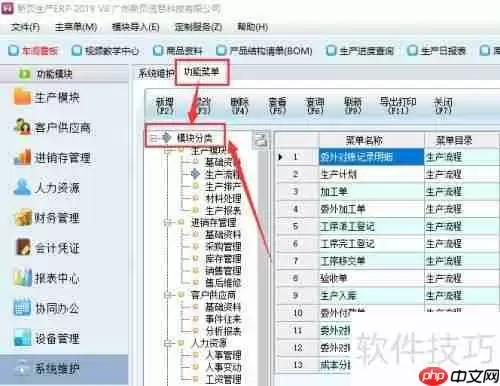This screenshot has width=500, height=386.
Task: Open the 系统维护 module icon
Action: point(23,368)
